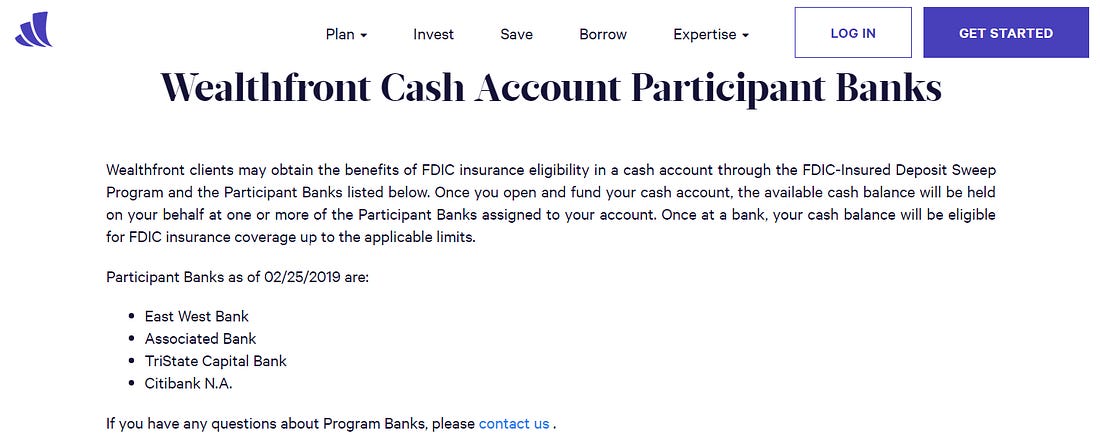This screenshot has width=1100, height=441.
Task: Select the Citibank N.A. list entry
Action: tap(188, 384)
